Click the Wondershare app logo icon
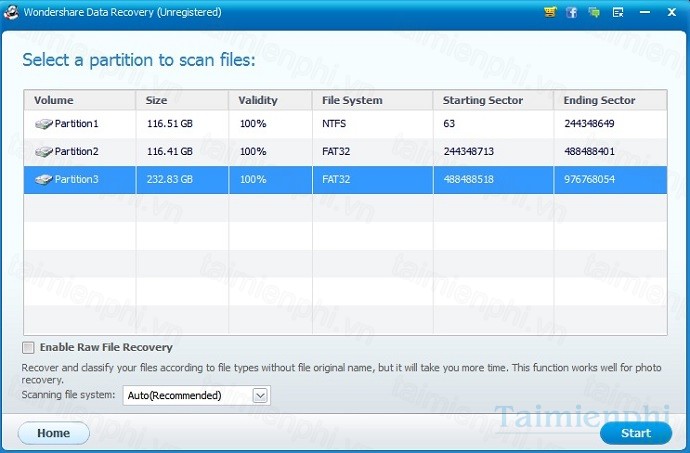This screenshot has width=690, height=453. (x=11, y=12)
